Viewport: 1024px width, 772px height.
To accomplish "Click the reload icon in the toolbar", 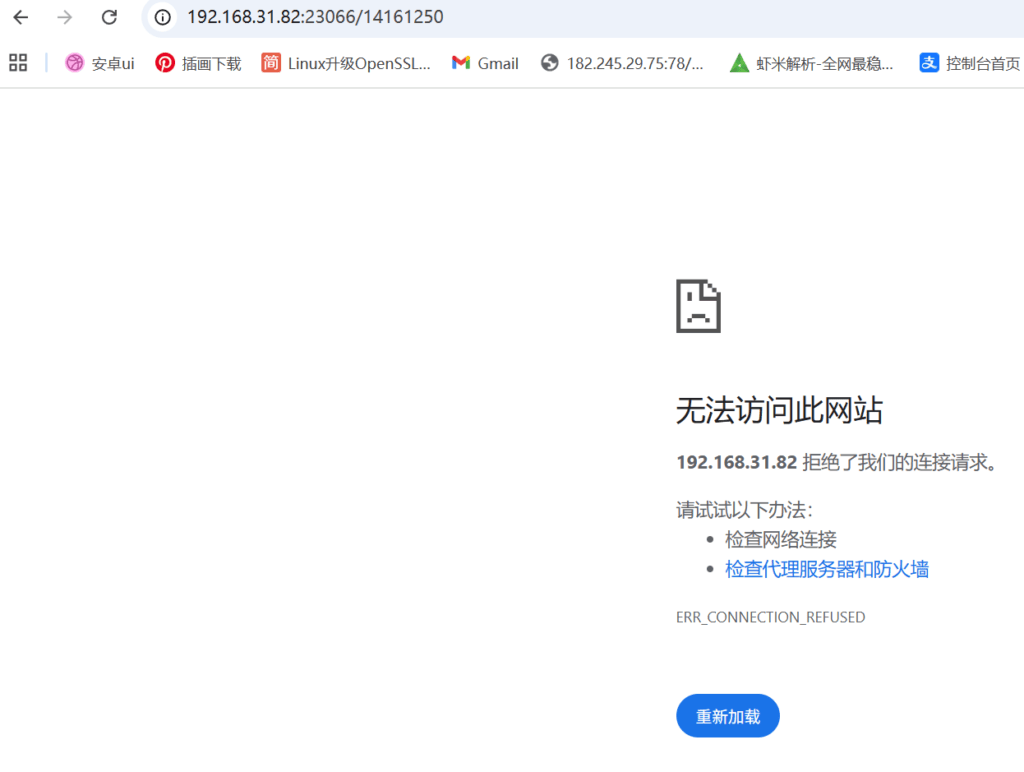I will pyautogui.click(x=109, y=17).
